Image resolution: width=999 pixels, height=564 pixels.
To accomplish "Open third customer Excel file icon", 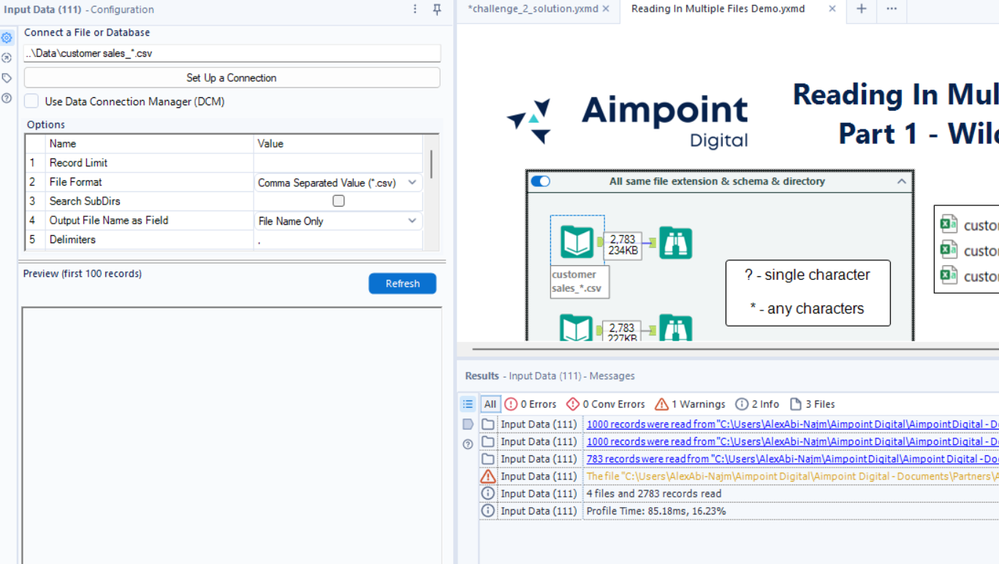I will coord(949,275).
